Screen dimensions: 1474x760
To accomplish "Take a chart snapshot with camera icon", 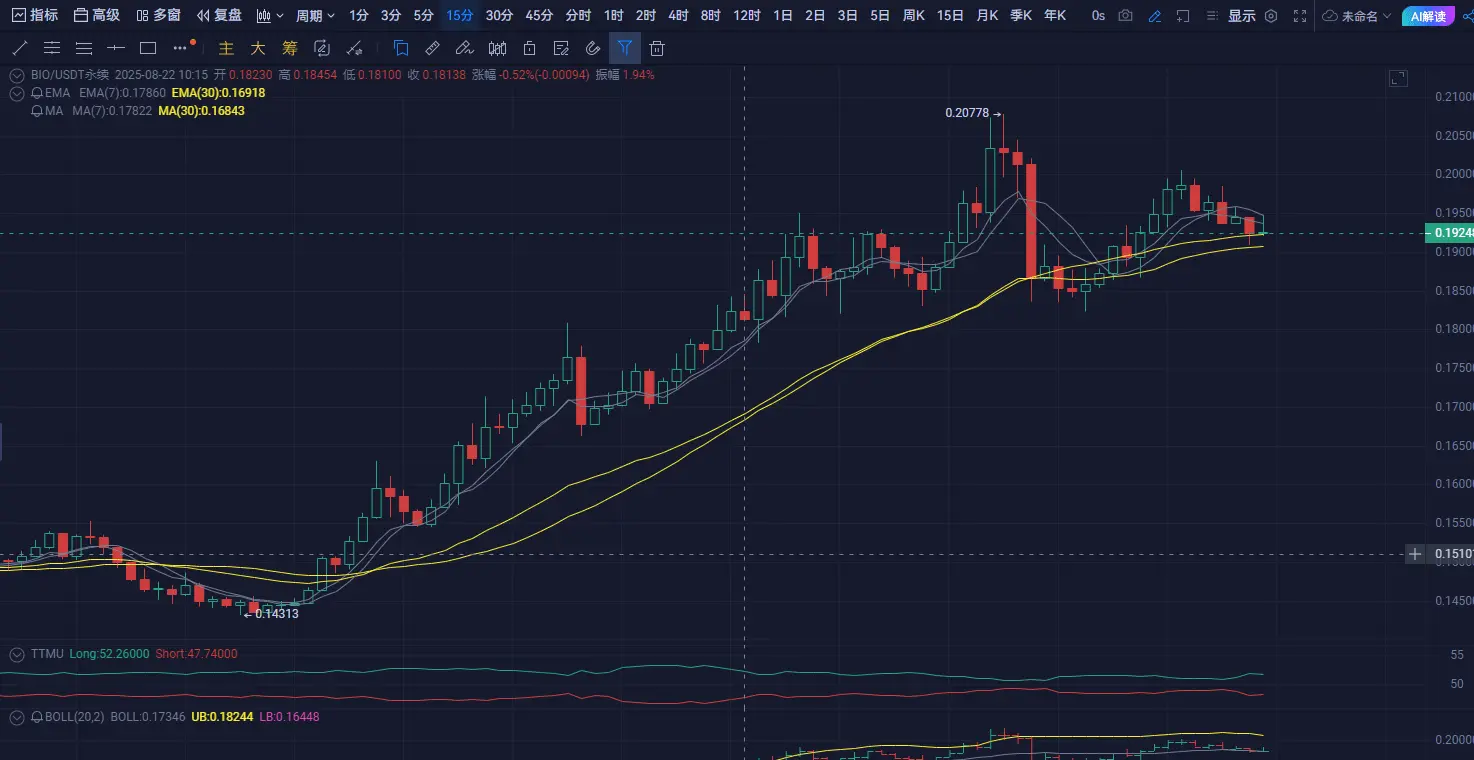I will 1126,16.
